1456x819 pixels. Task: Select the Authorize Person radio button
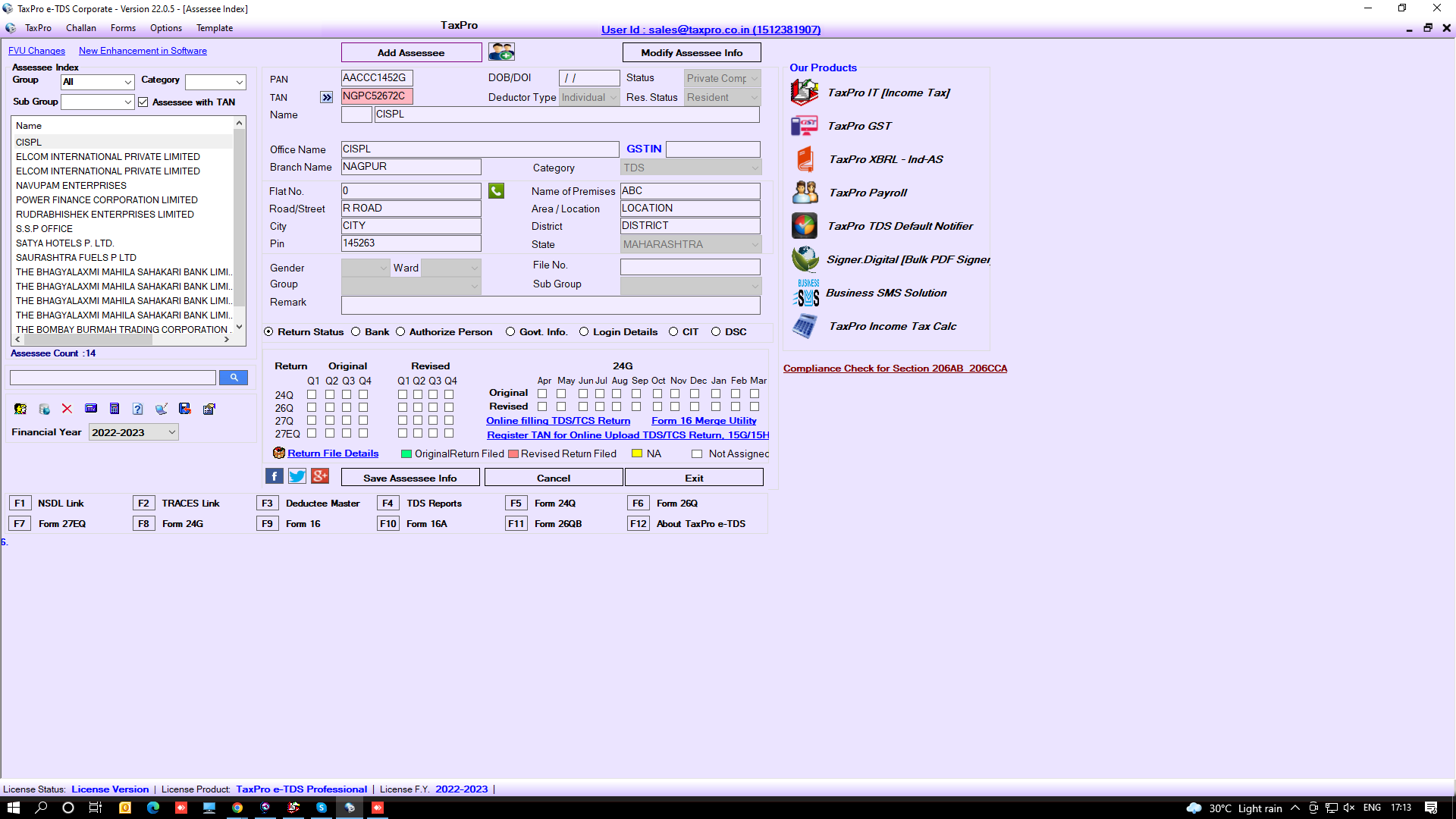(x=400, y=332)
